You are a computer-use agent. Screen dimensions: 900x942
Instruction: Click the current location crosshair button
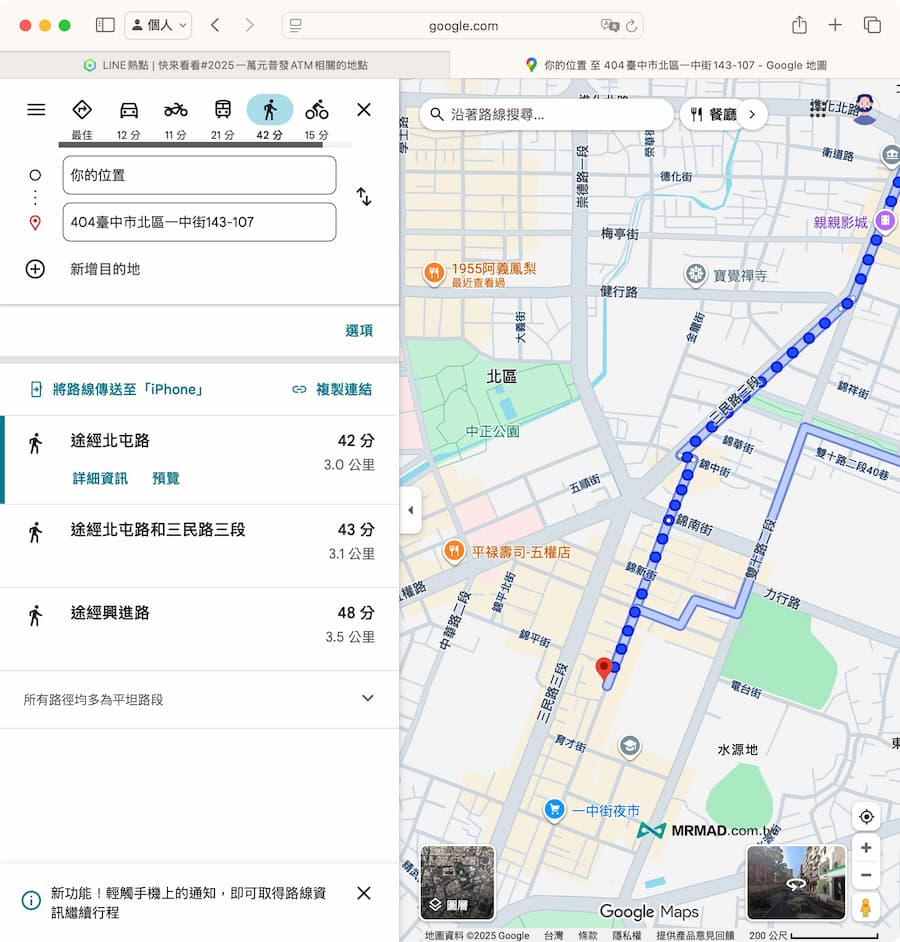866,816
